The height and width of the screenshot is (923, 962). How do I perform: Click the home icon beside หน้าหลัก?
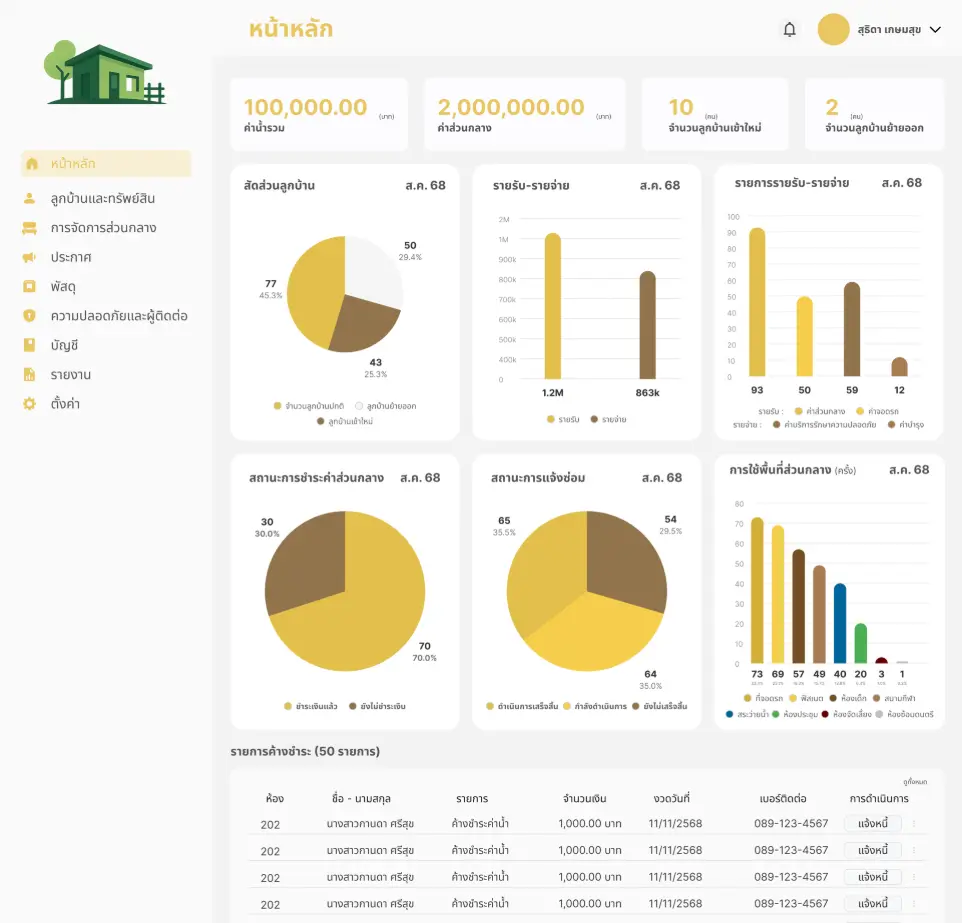tap(31, 164)
